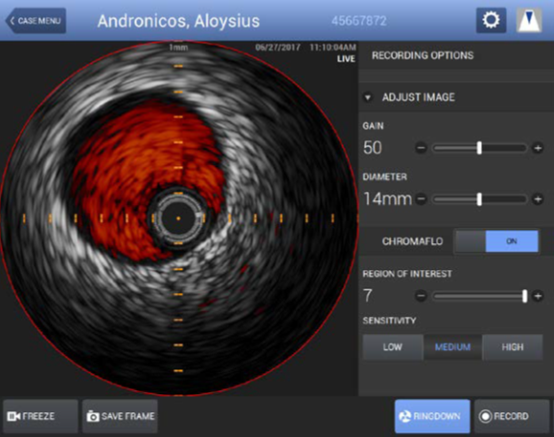Screen dimensions: 554x437
Task: Save the current frame
Action: pyautogui.click(x=120, y=416)
